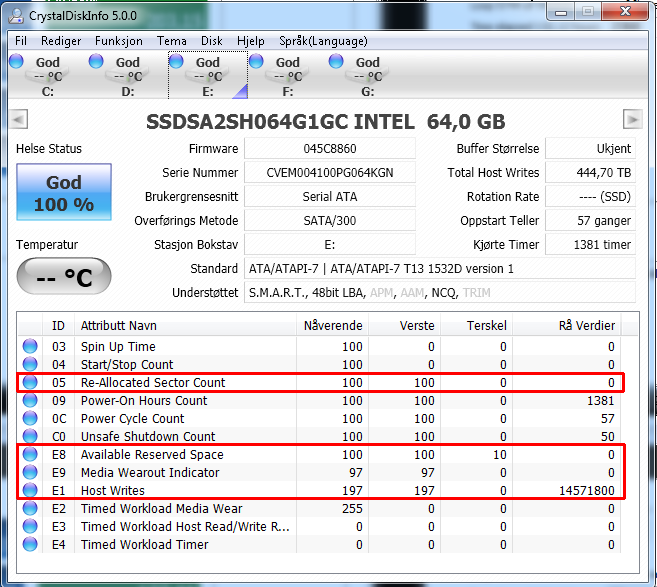Viewport: 657px width, 587px height.
Task: Select the Unsafe Shutdown Count raw value 50
Action: click(x=608, y=437)
